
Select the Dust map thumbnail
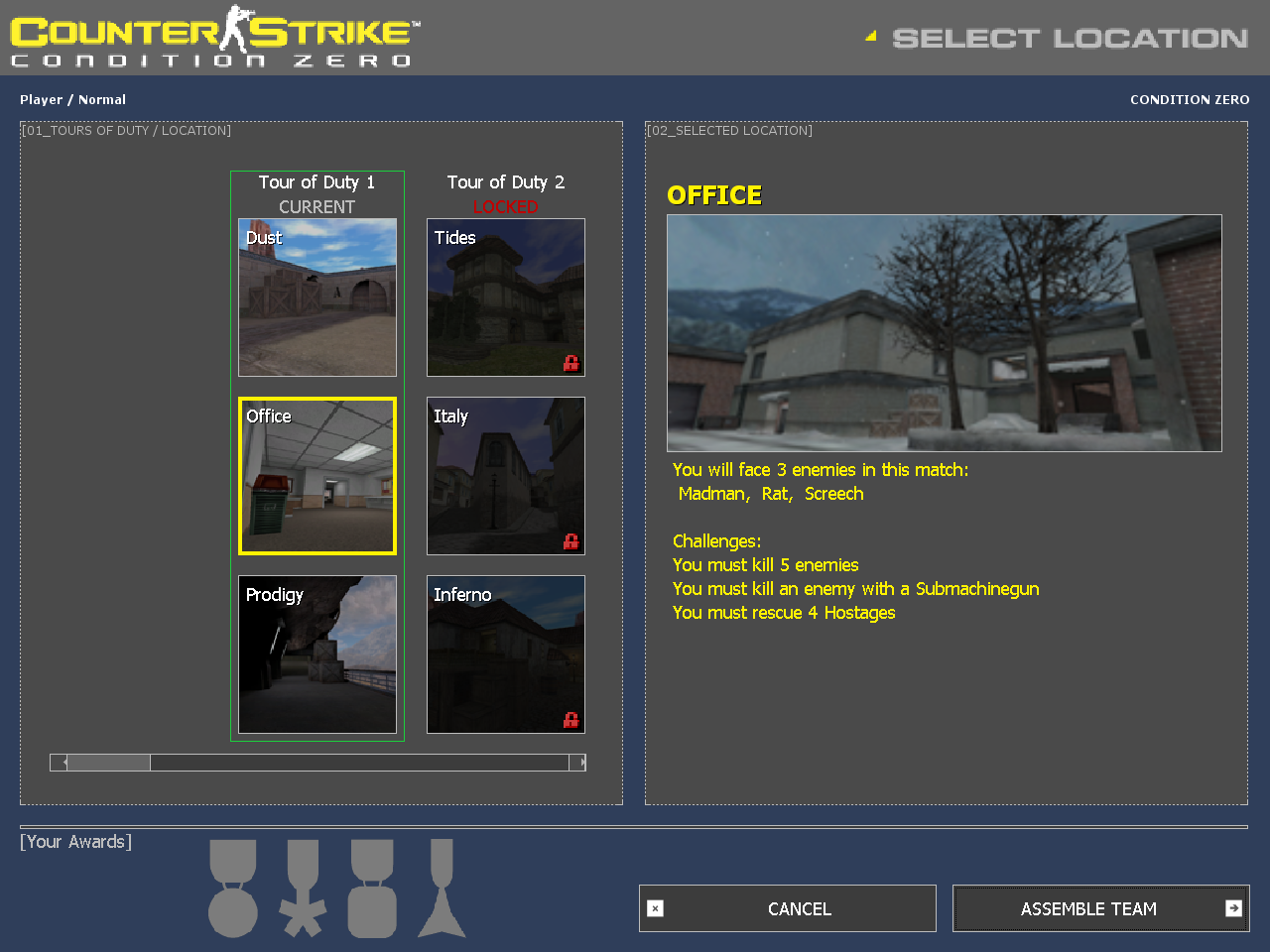[317, 297]
